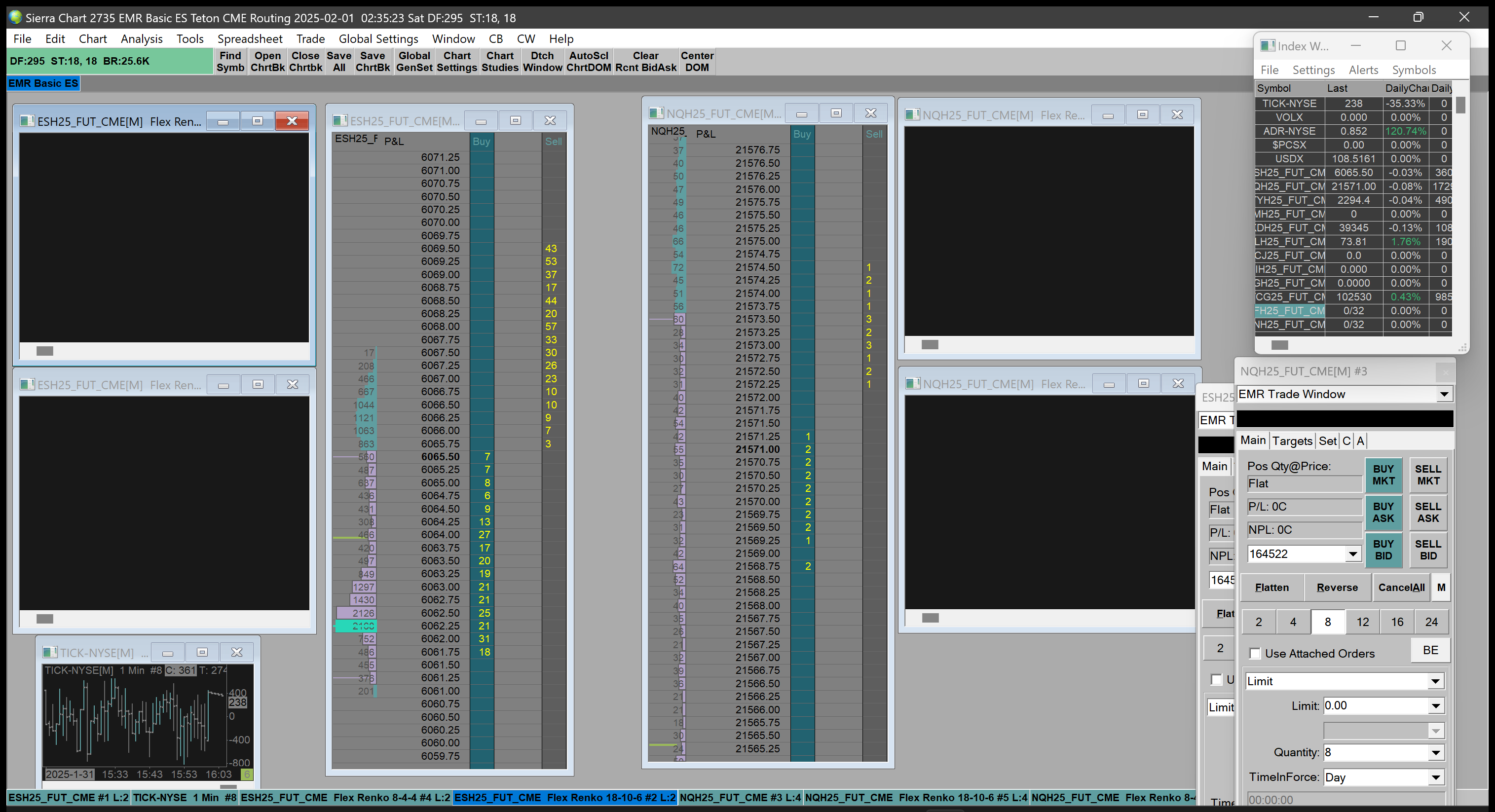Click the lower ESH25 Flex Renko window icon

tap(27, 384)
